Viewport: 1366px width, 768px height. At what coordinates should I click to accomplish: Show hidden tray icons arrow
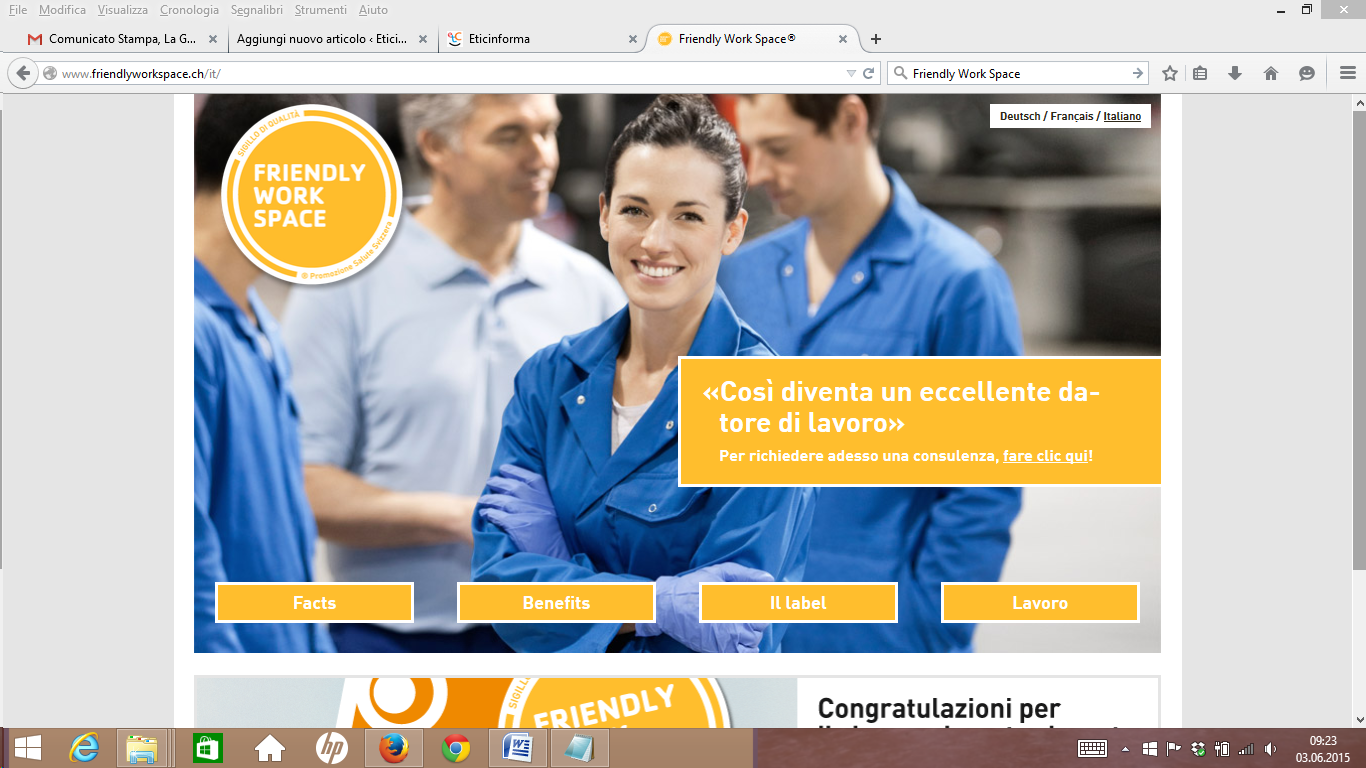(1125, 748)
